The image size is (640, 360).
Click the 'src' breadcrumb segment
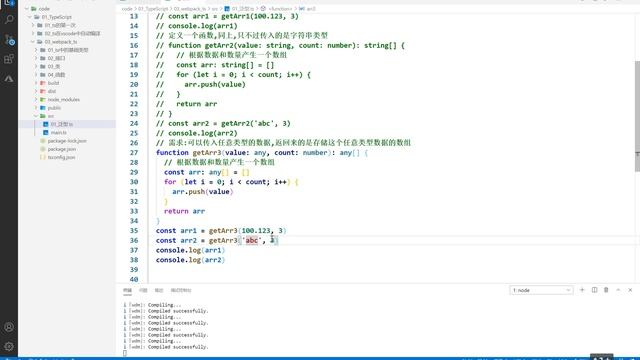[215, 9]
